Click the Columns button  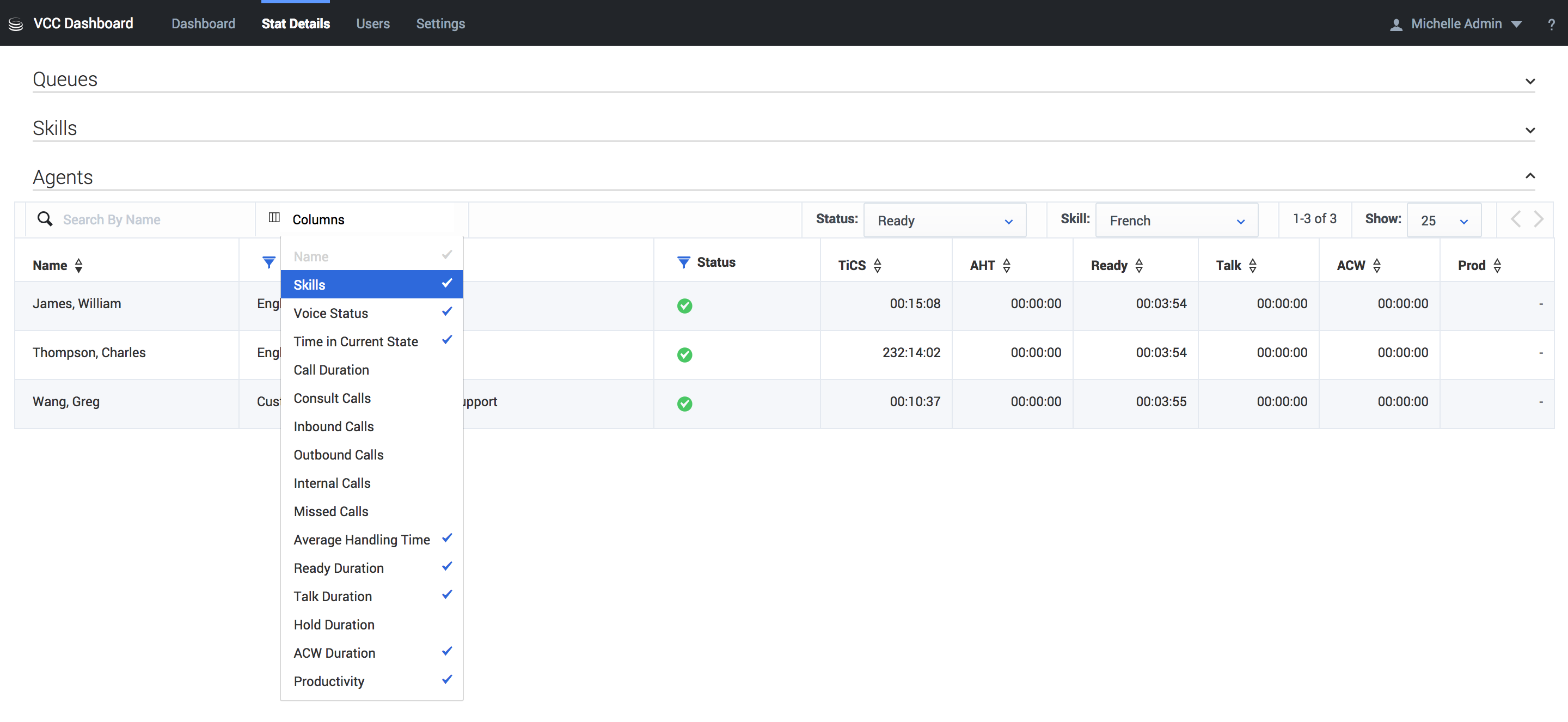click(x=318, y=220)
